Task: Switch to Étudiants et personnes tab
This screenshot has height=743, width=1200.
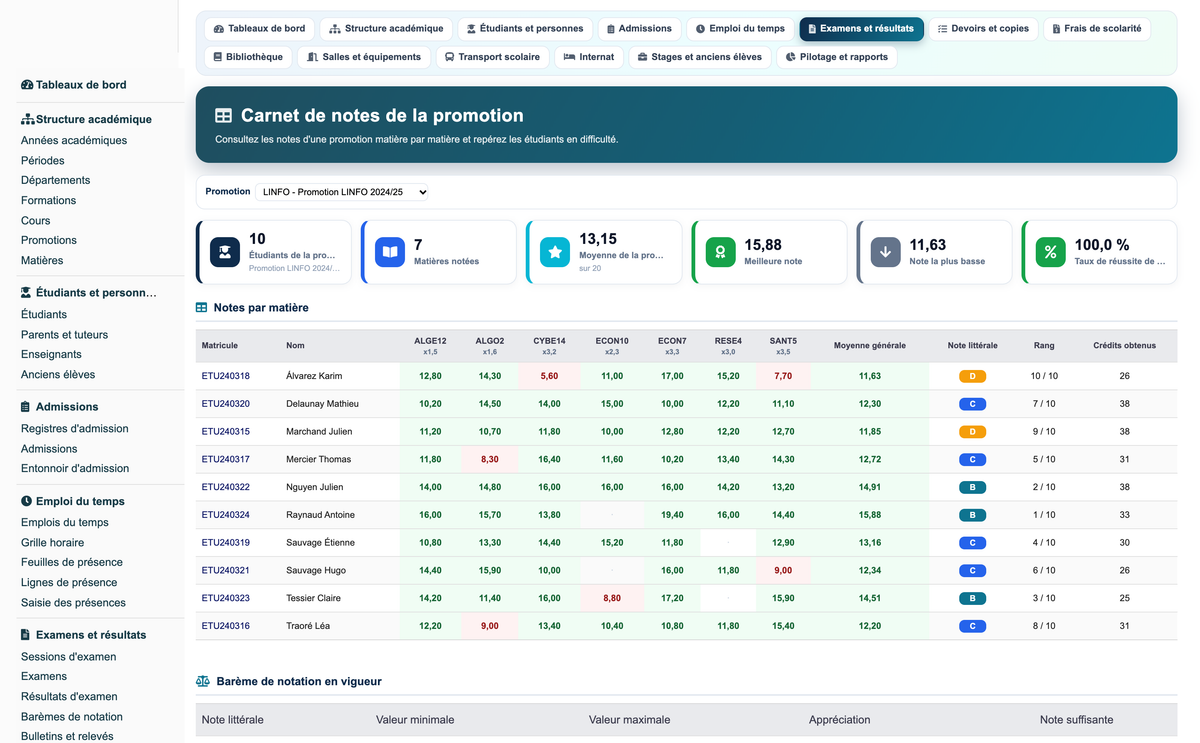Action: [525, 29]
